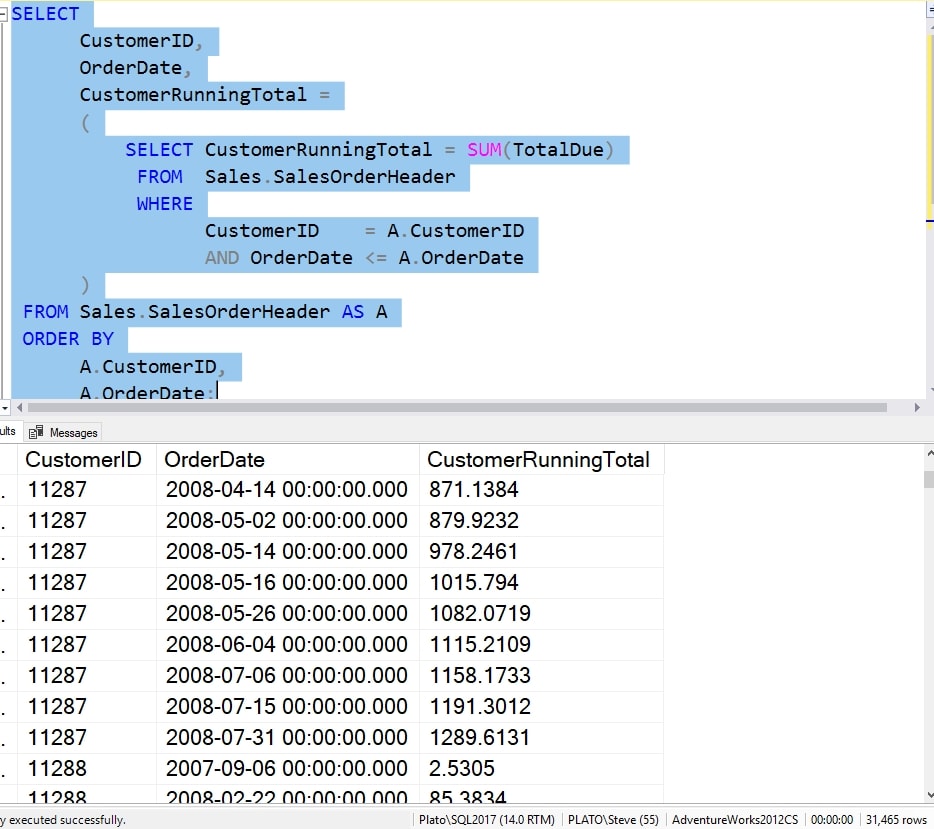Click the results grid vertical scrollbar thumb
The height and width of the screenshot is (829, 934).
click(928, 478)
